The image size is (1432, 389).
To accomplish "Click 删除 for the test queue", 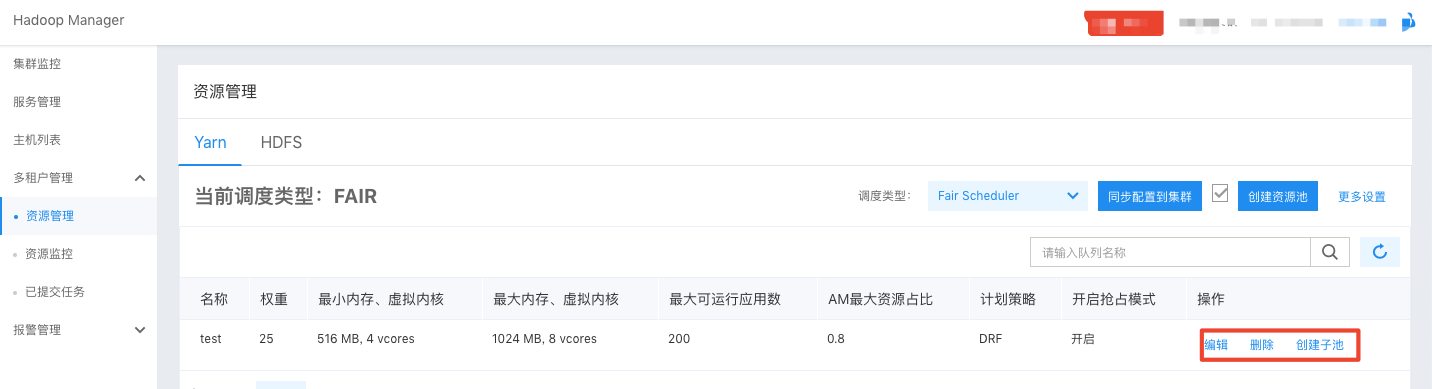I will pyautogui.click(x=1262, y=345).
